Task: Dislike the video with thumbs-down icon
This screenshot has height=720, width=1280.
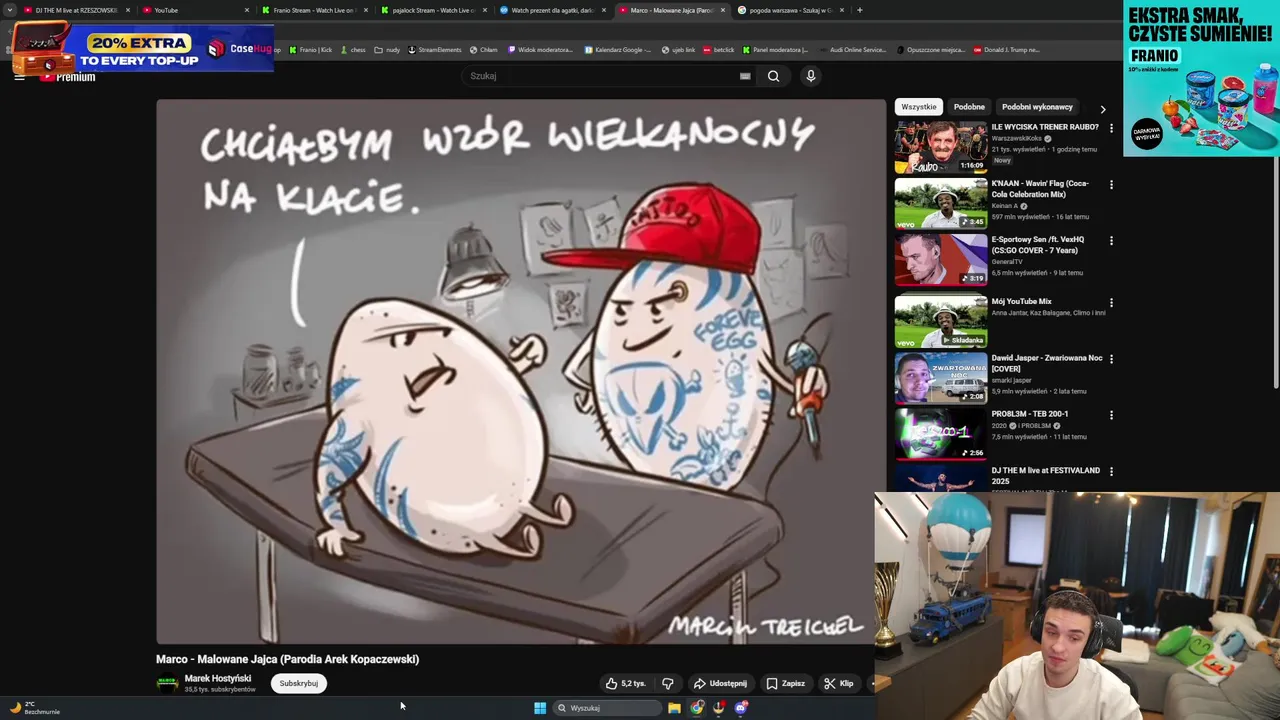Action: 668,684
